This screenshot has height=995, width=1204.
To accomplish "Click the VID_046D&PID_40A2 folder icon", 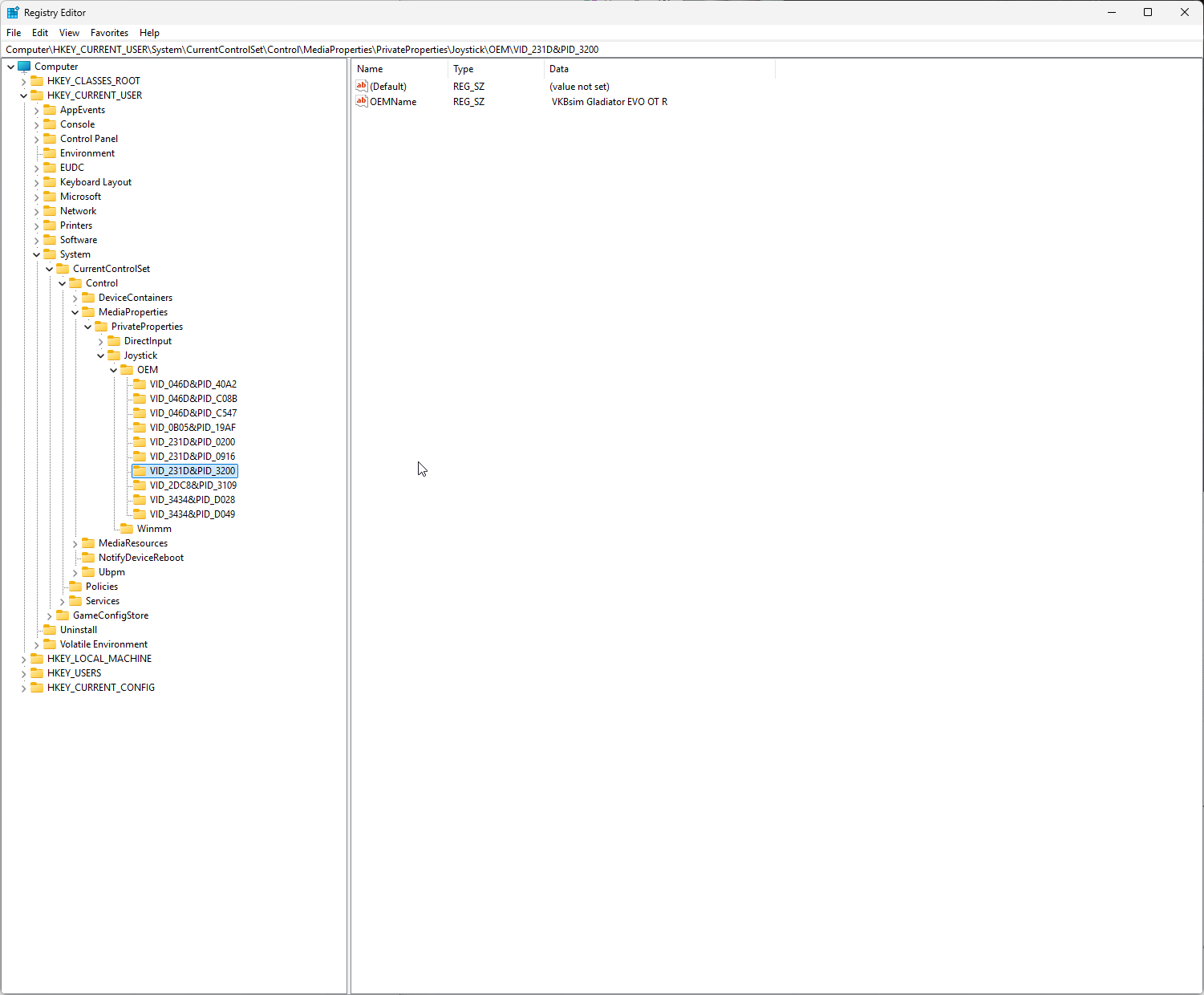I will coord(140,384).
